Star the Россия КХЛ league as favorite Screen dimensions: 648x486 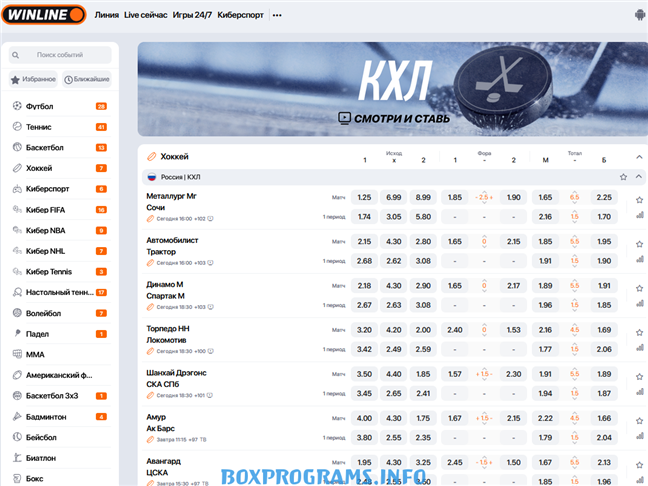pyautogui.click(x=624, y=177)
